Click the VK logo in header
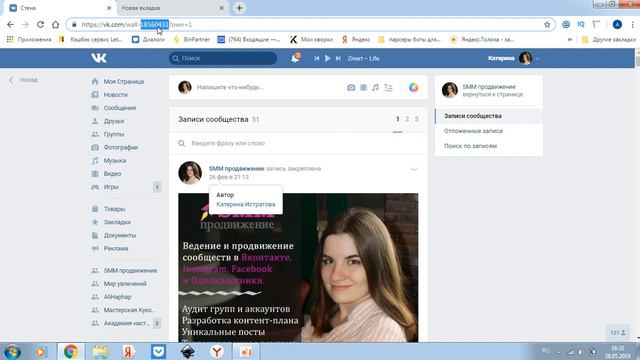 pos(99,58)
